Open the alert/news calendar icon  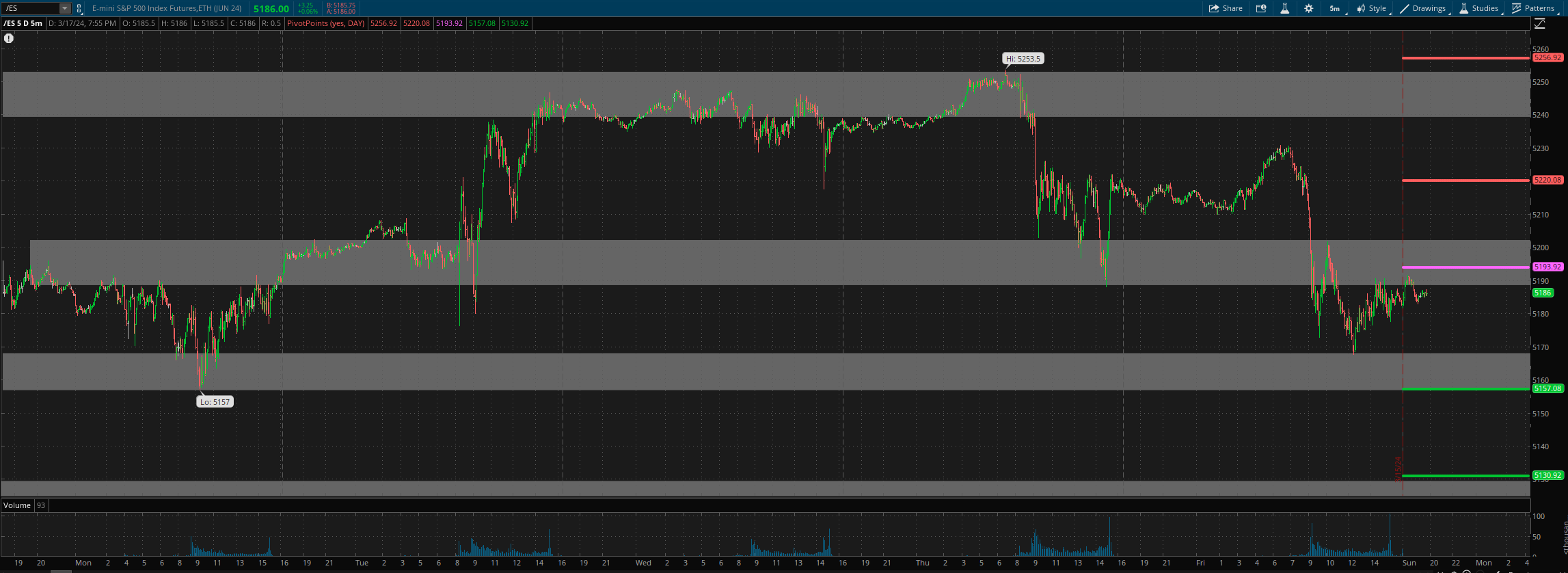[x=1261, y=8]
